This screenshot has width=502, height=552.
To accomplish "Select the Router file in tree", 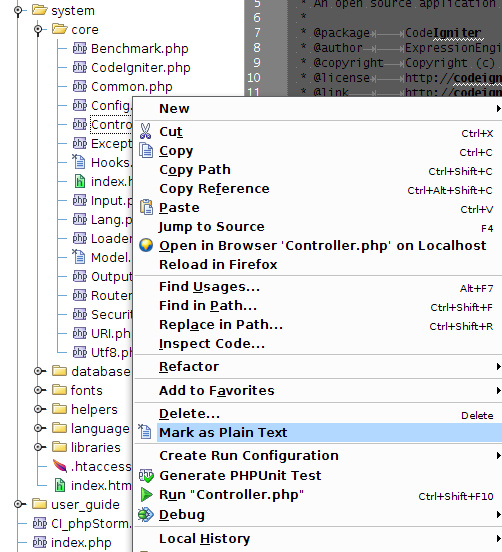I will (x=111, y=295).
